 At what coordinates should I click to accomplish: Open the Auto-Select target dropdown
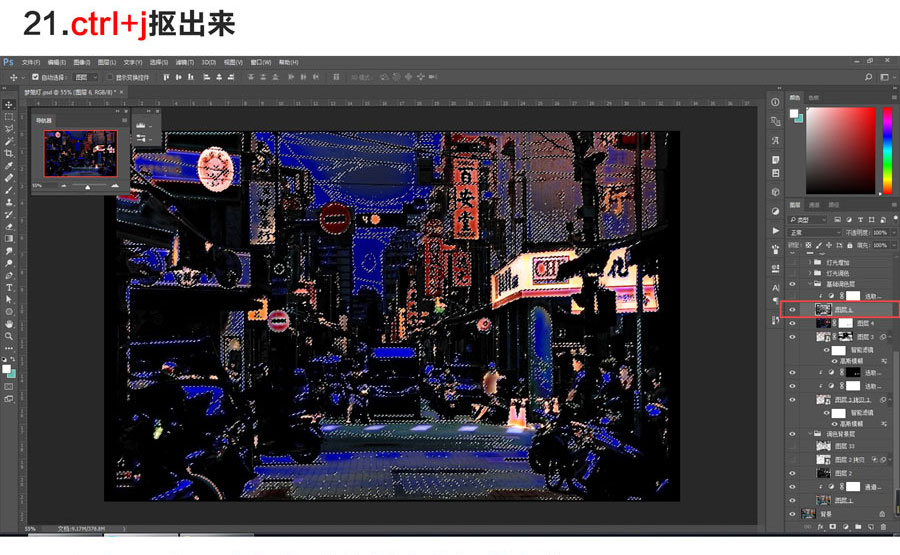[x=86, y=77]
